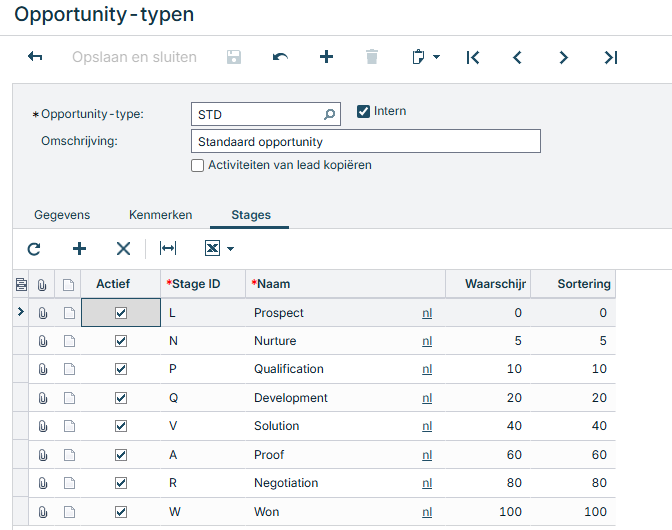
Task: Click the Omschrijving text field
Action: pos(365,142)
